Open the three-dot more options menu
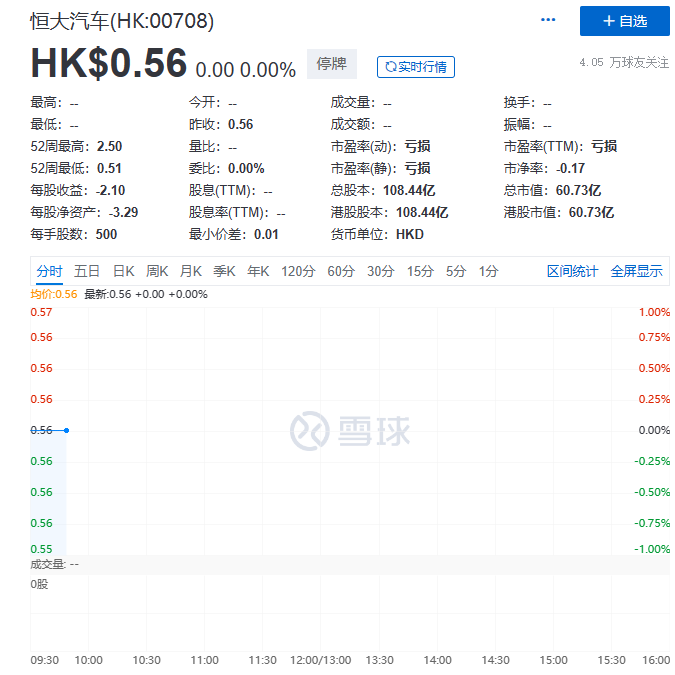The image size is (675, 675). [x=548, y=20]
